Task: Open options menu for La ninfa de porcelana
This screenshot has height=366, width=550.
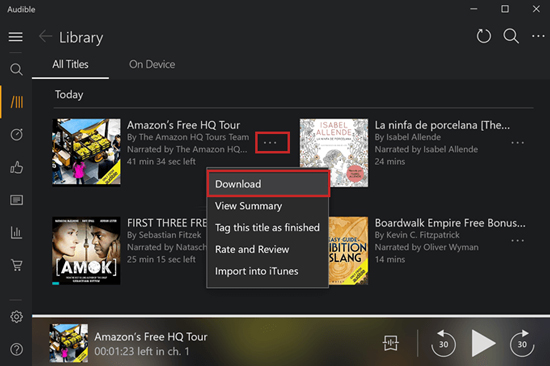Action: 517,142
